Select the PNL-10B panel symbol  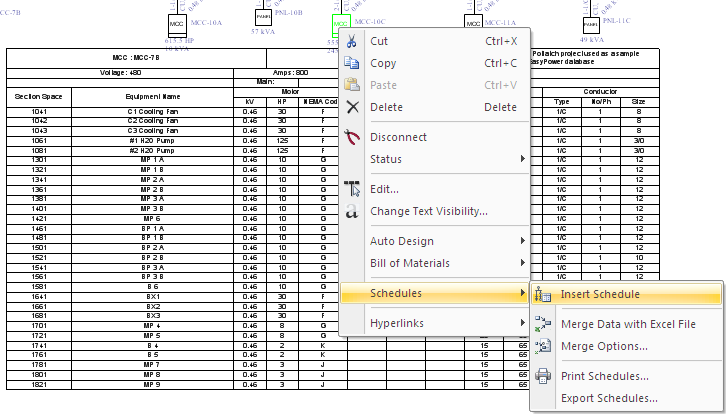coord(263,19)
